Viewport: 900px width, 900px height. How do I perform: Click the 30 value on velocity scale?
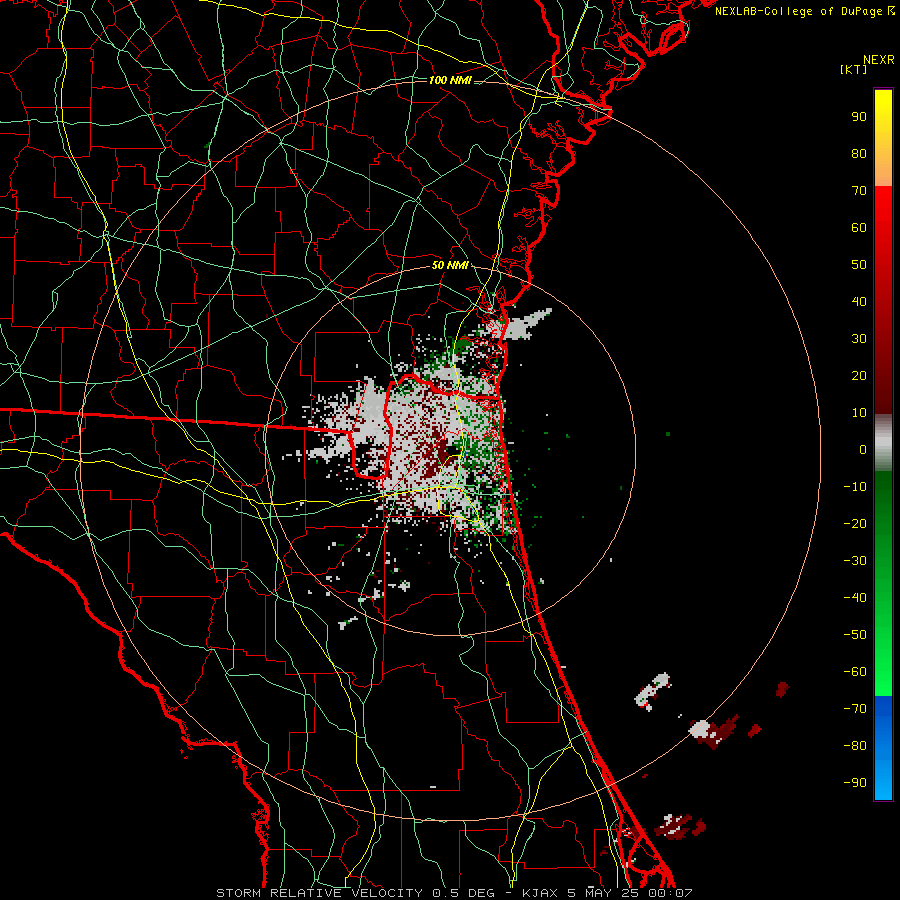coord(859,339)
